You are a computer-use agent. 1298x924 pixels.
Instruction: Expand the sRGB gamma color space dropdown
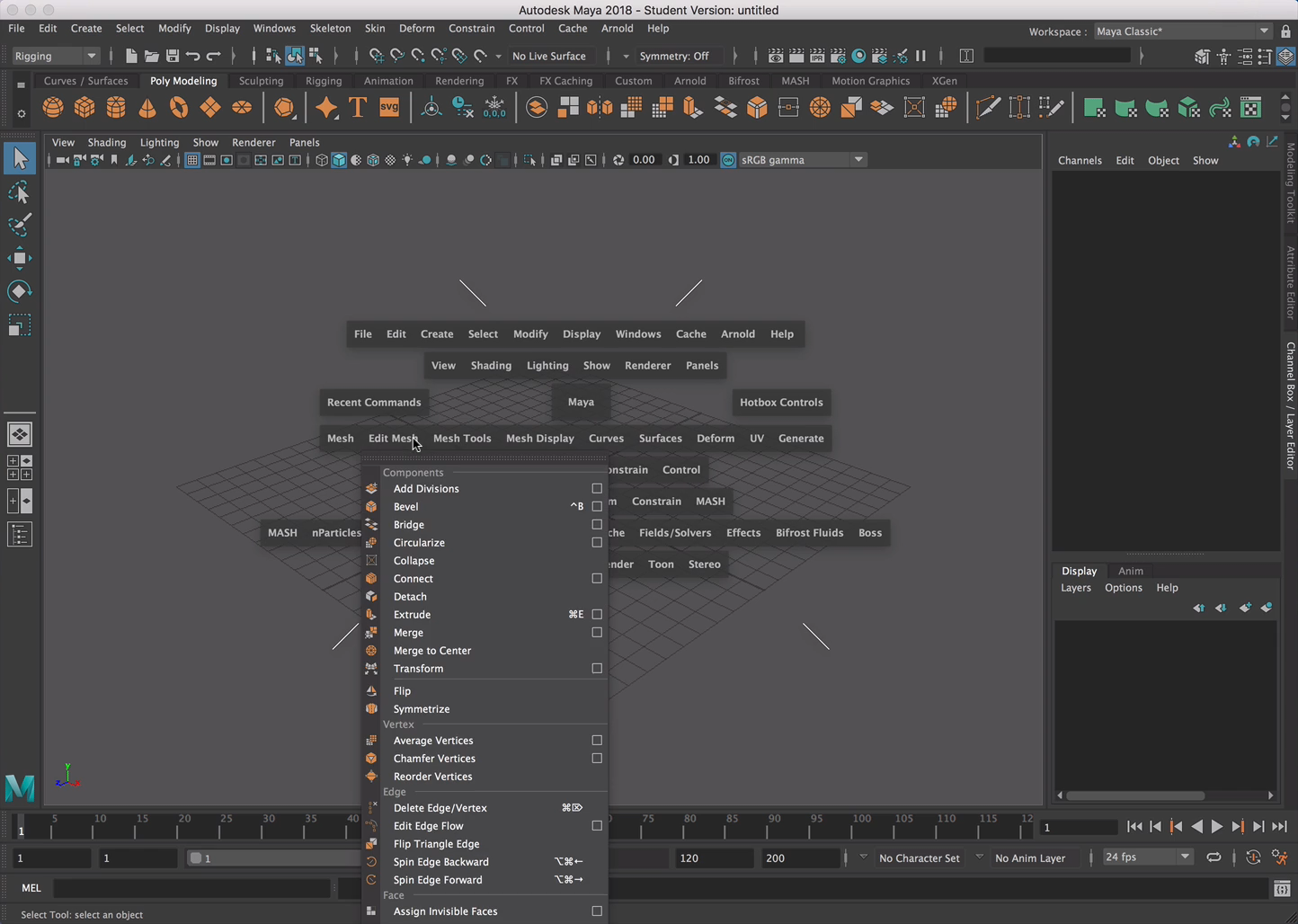858,160
